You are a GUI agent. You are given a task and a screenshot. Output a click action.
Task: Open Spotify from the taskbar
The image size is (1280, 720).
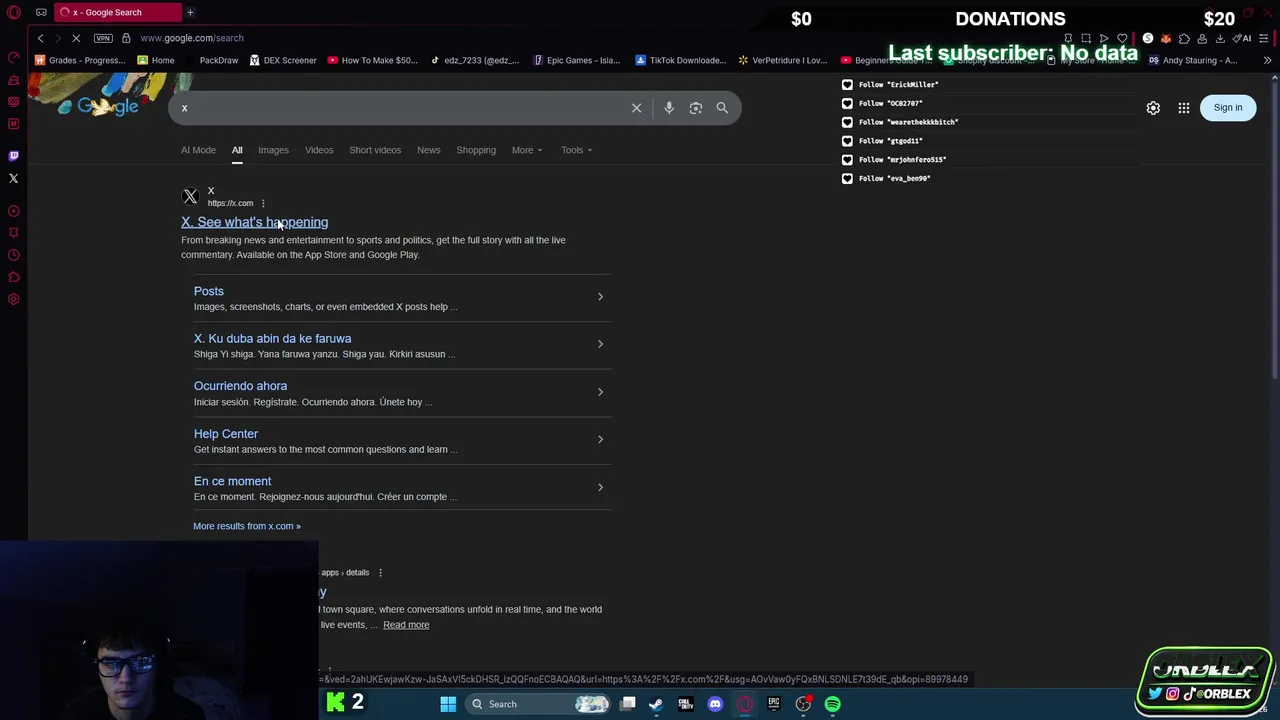click(832, 704)
